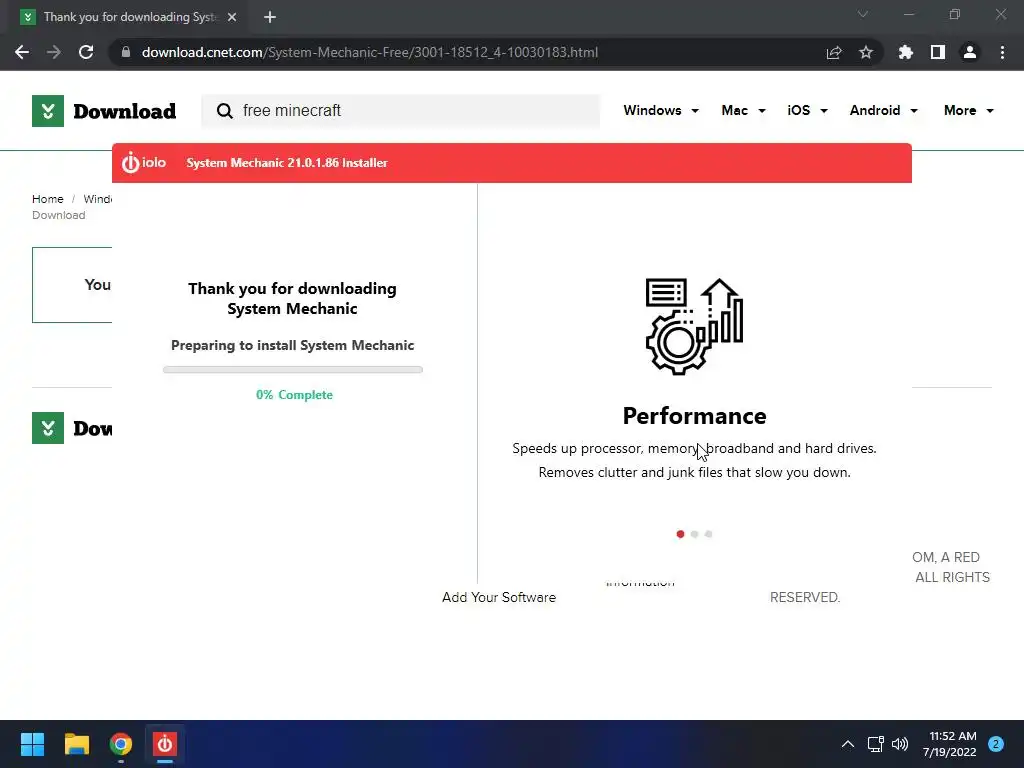
Task: Open the Chrome extensions puzzle icon
Action: [906, 52]
